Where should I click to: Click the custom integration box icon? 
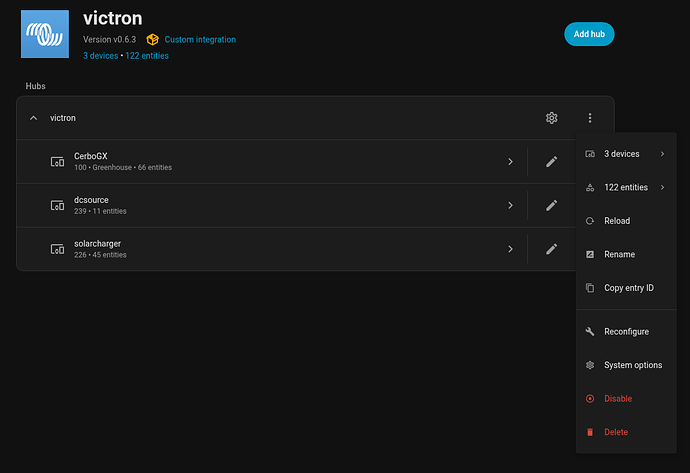click(152, 40)
